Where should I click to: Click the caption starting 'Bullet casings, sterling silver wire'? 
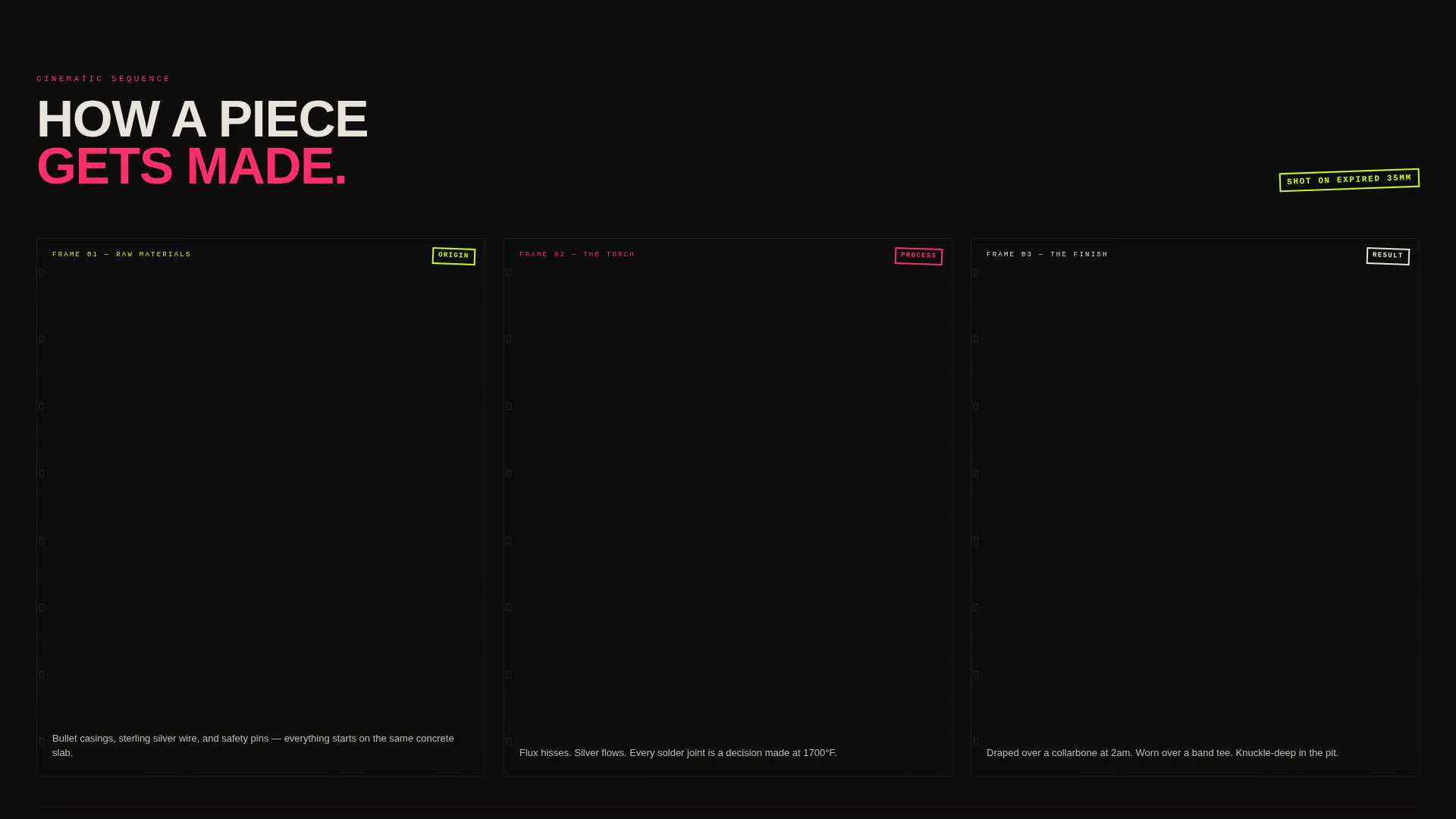point(253,745)
